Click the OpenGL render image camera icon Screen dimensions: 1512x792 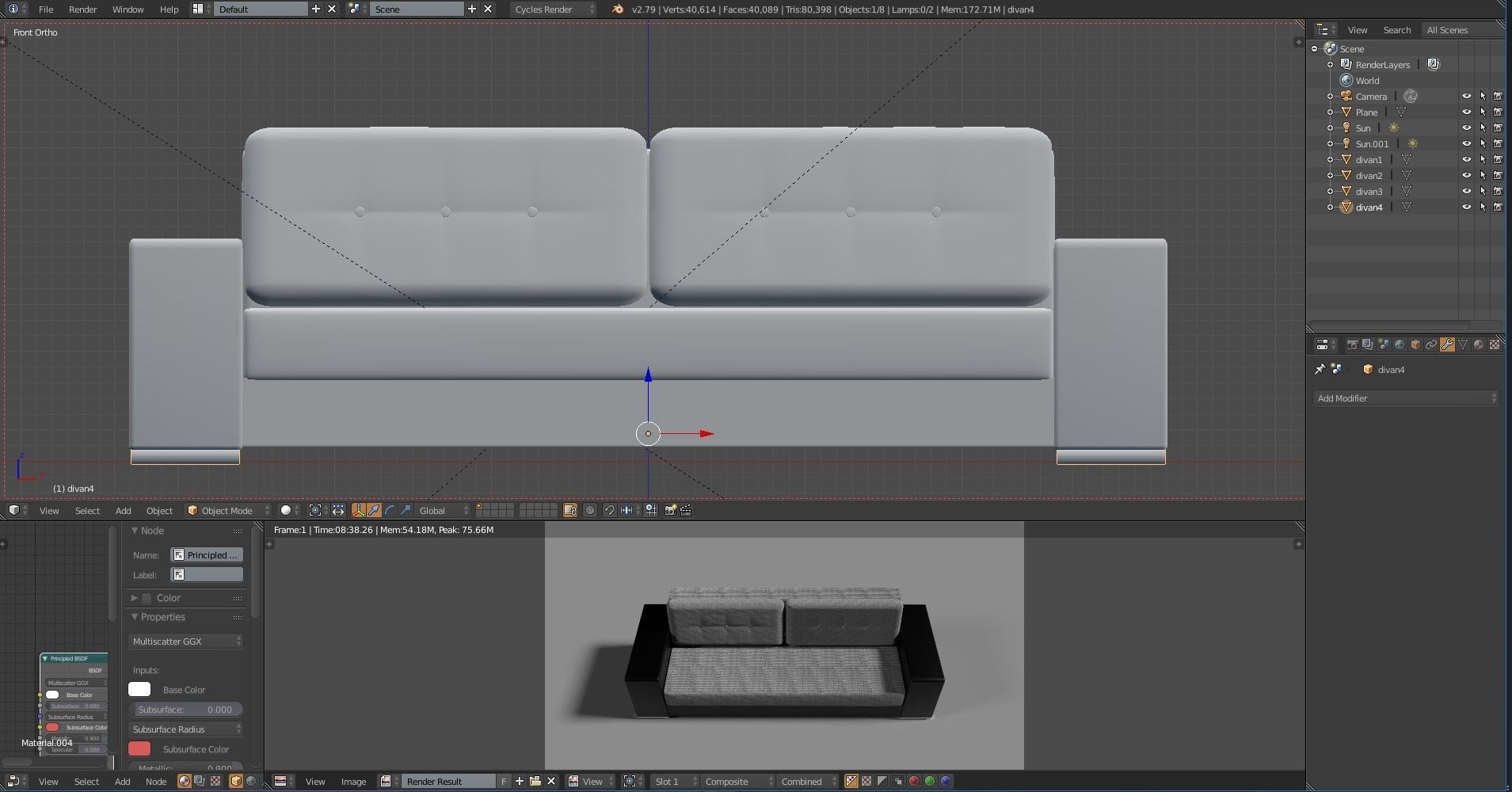tap(670, 511)
